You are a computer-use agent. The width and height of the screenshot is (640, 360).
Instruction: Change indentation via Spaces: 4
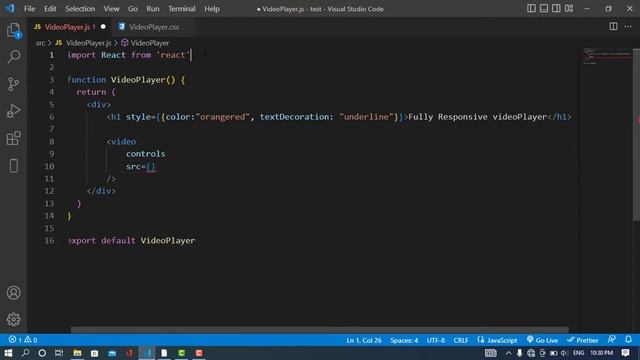click(x=404, y=340)
